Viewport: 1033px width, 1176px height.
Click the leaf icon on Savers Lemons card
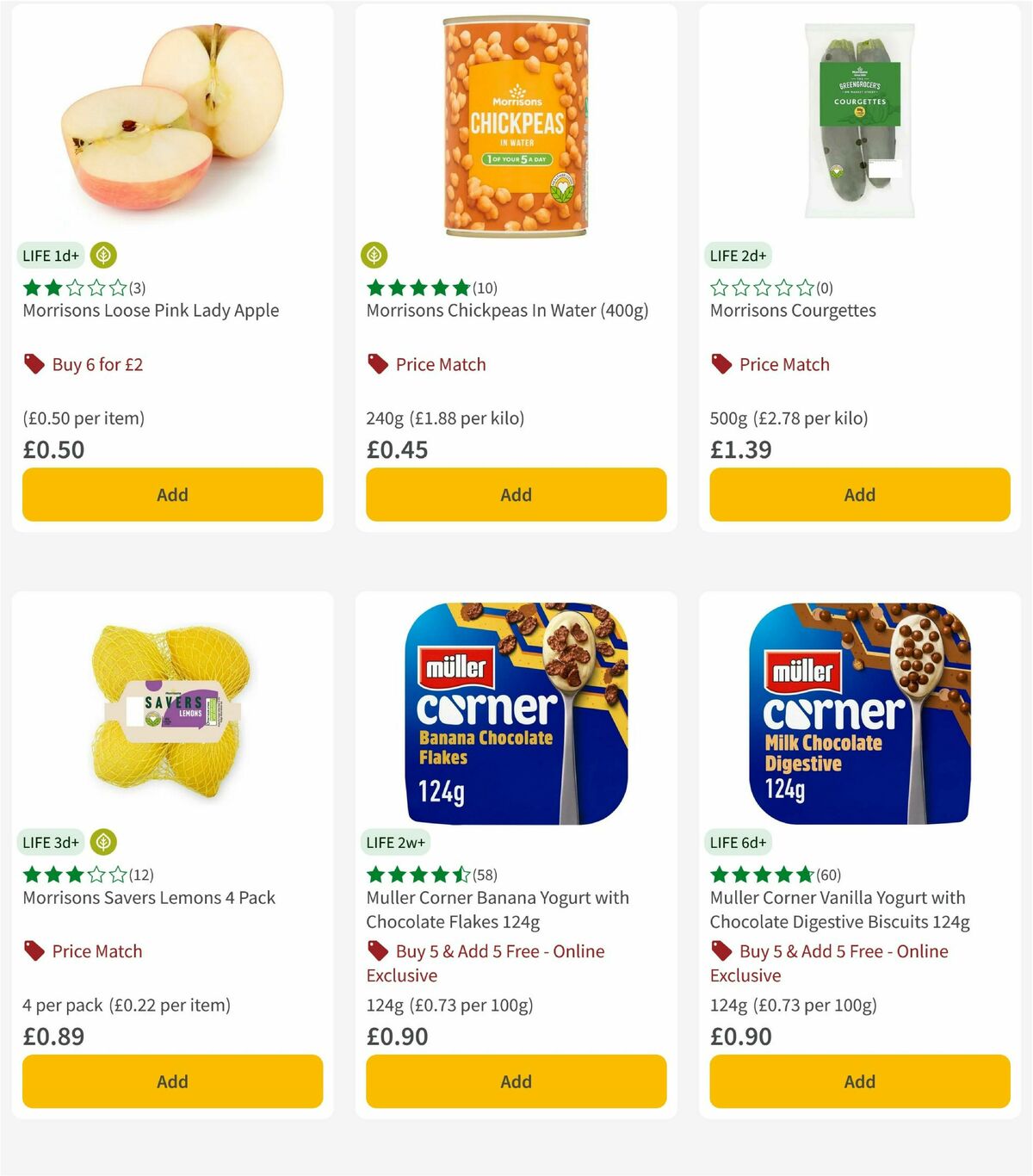click(x=103, y=842)
